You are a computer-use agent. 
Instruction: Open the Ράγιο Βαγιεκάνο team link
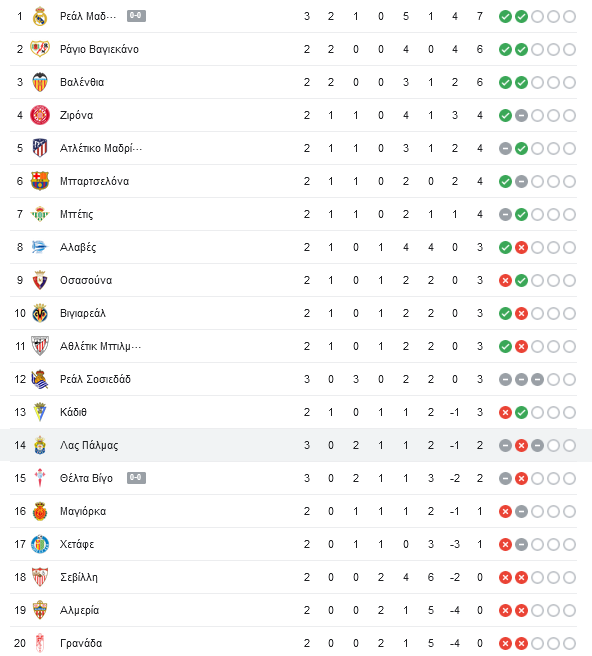pyautogui.click(x=99, y=49)
